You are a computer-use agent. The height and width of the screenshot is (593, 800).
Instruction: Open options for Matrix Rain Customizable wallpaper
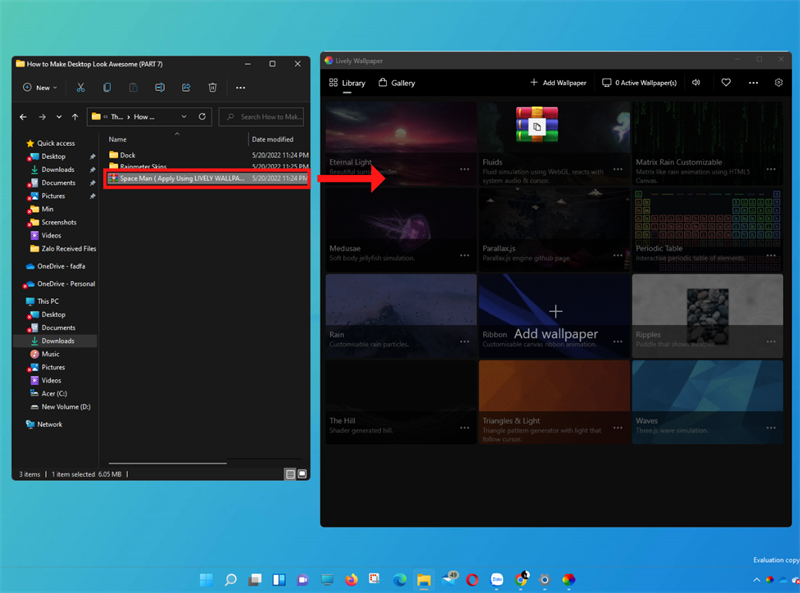coord(769,170)
